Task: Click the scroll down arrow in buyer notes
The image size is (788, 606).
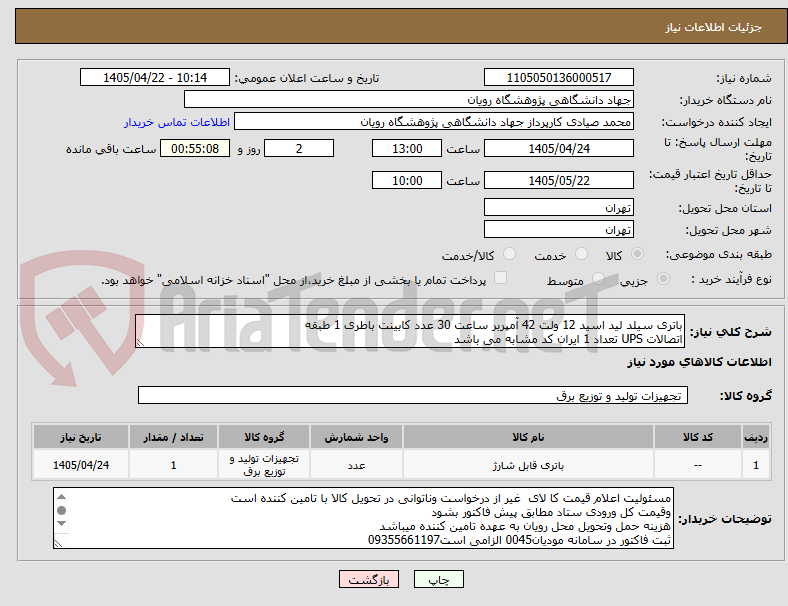Action: pyautogui.click(x=61, y=524)
